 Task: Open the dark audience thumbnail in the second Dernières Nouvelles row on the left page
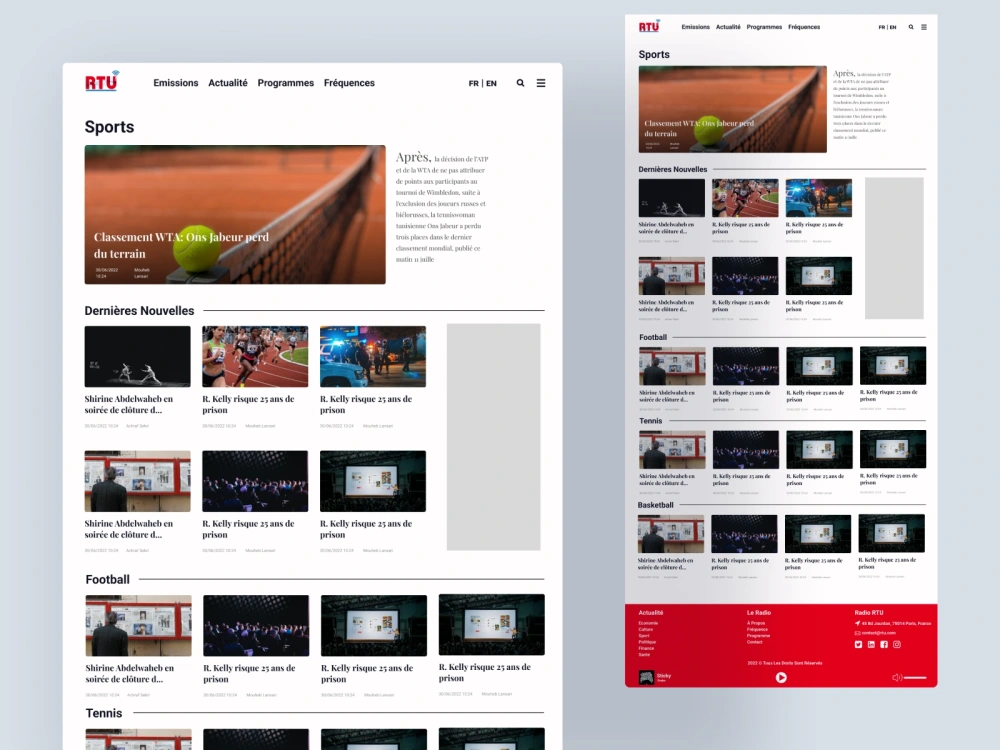tap(255, 481)
